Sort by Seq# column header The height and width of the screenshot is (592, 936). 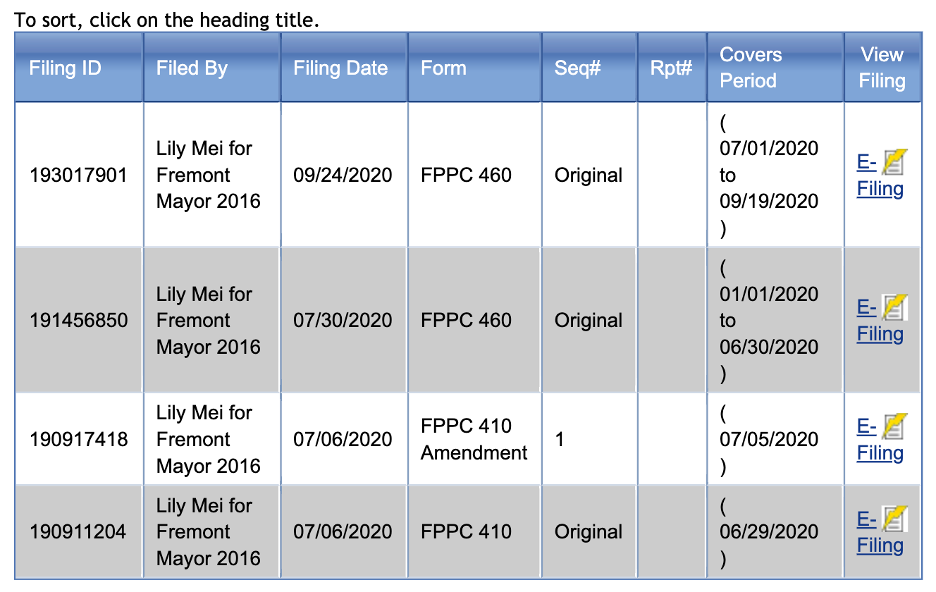pos(577,68)
